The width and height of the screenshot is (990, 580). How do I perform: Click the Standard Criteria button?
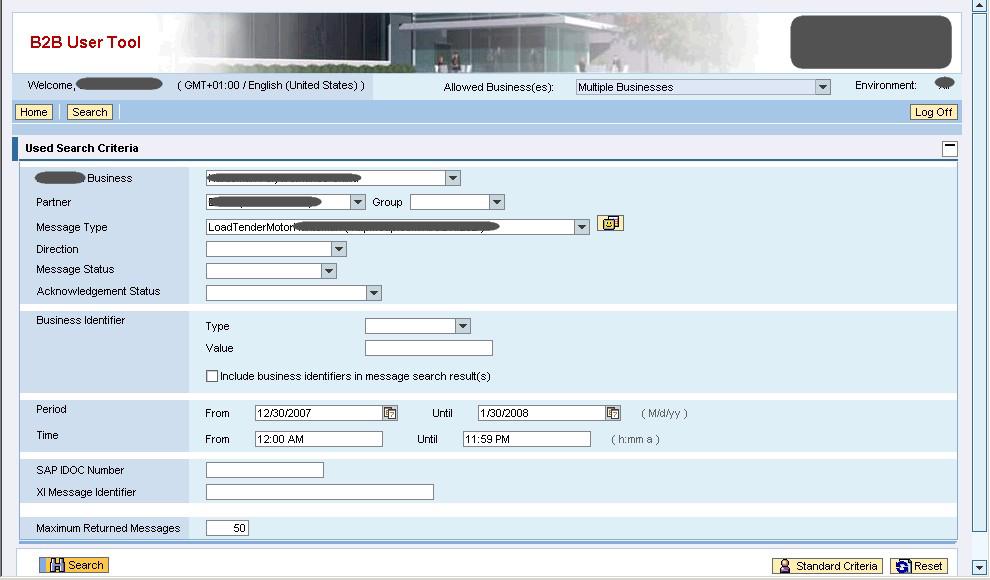828,566
